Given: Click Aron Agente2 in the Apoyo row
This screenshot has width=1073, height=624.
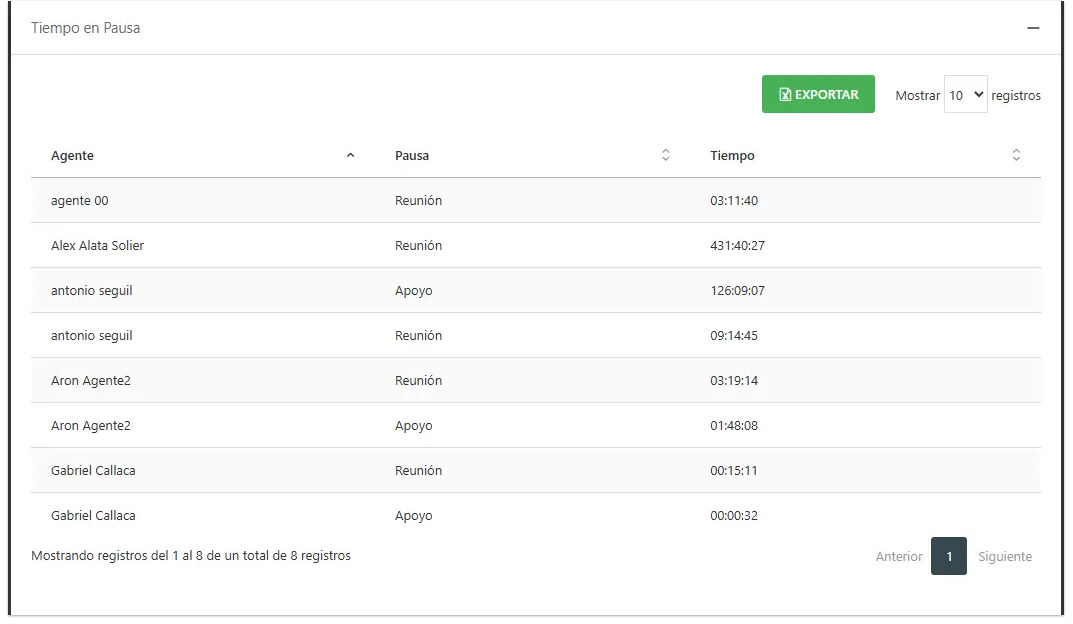Looking at the screenshot, I should [x=90, y=426].
